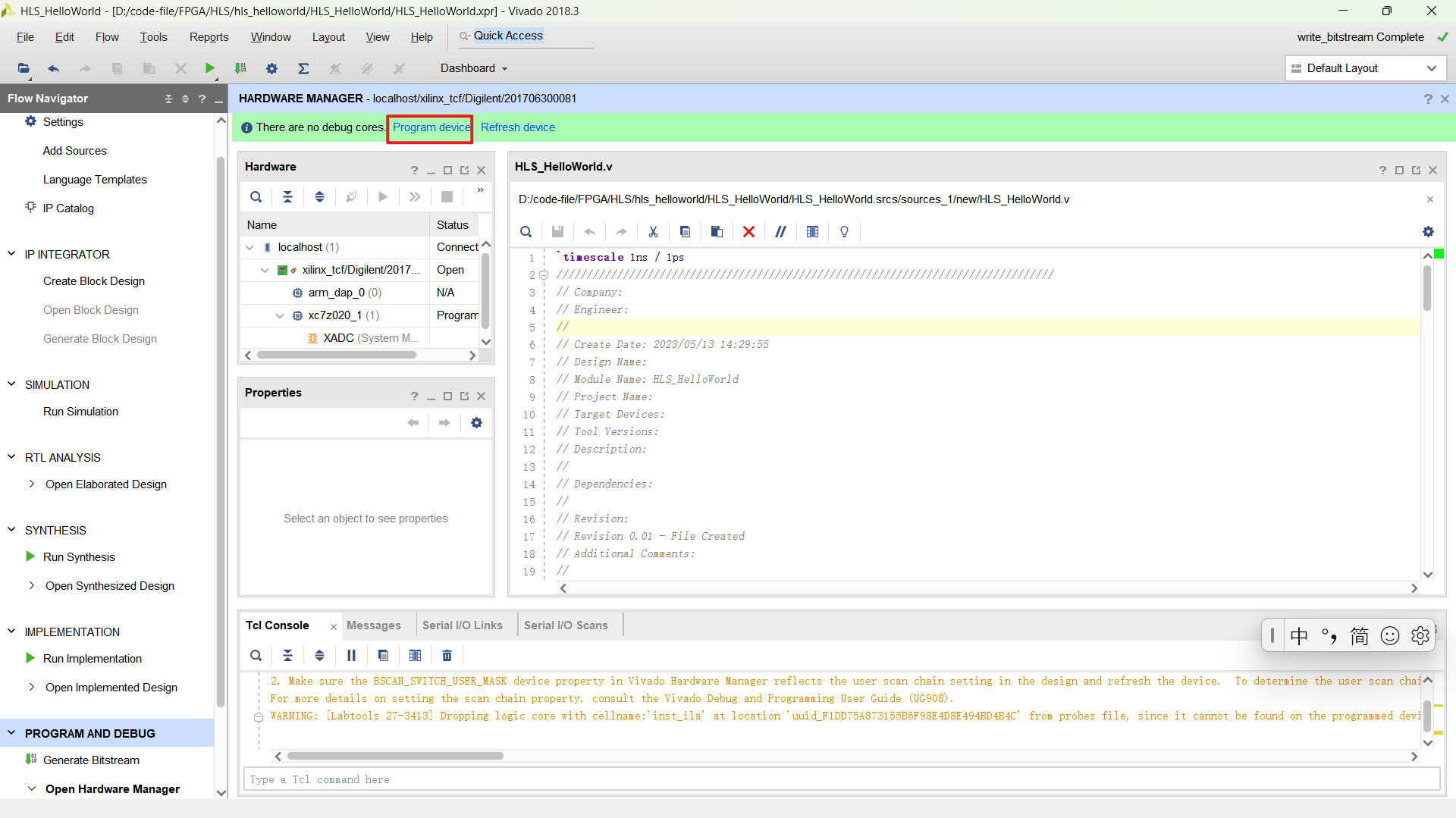The width and height of the screenshot is (1456, 818).
Task: Click the Run trigger play icon in Hardware panel
Action: 383,197
